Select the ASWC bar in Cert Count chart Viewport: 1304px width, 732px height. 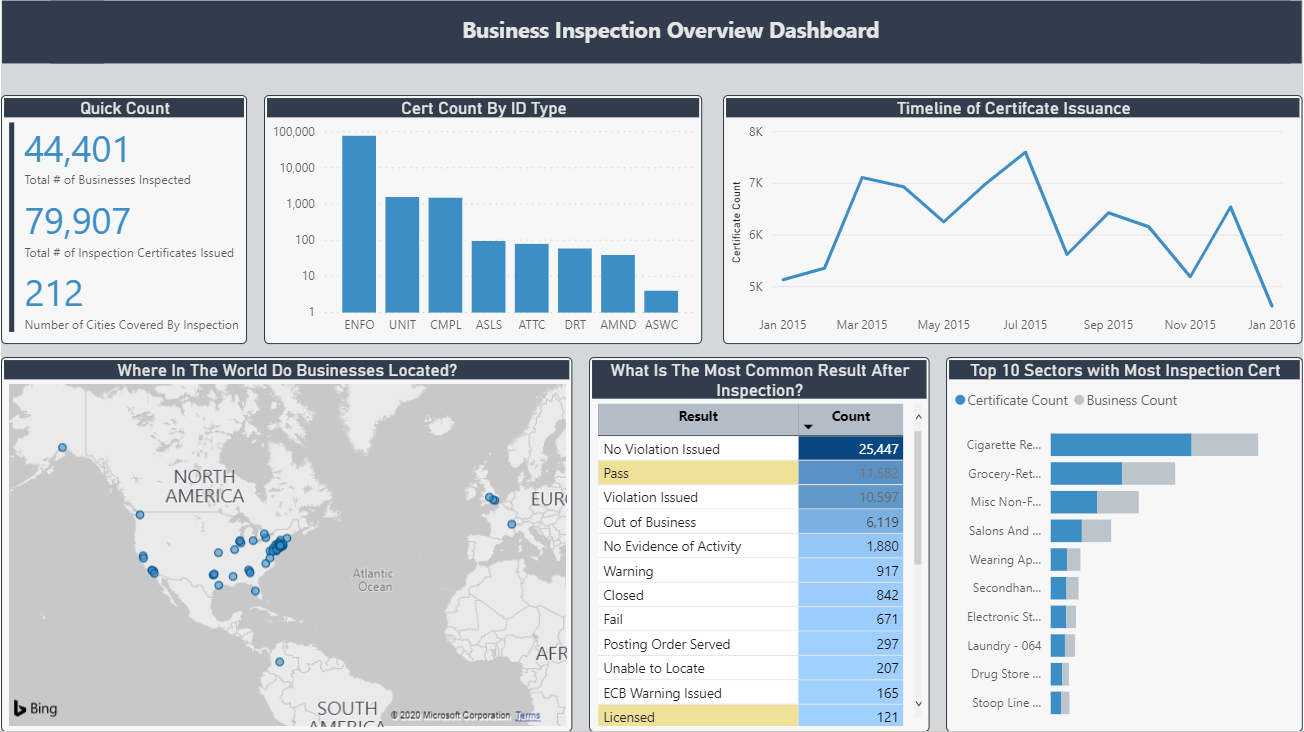tap(661, 301)
